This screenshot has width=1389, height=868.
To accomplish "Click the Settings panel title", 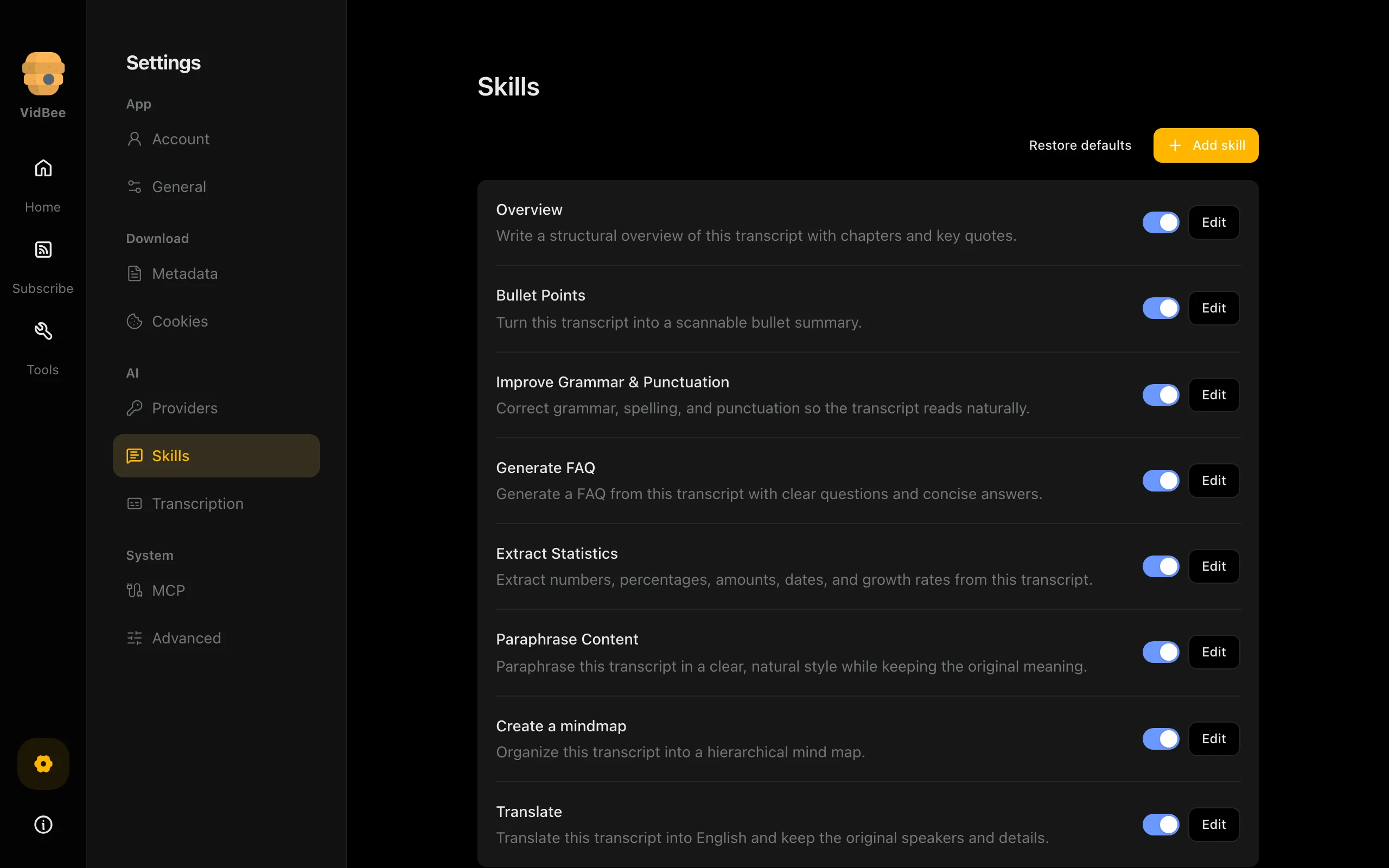I will pos(163,62).
